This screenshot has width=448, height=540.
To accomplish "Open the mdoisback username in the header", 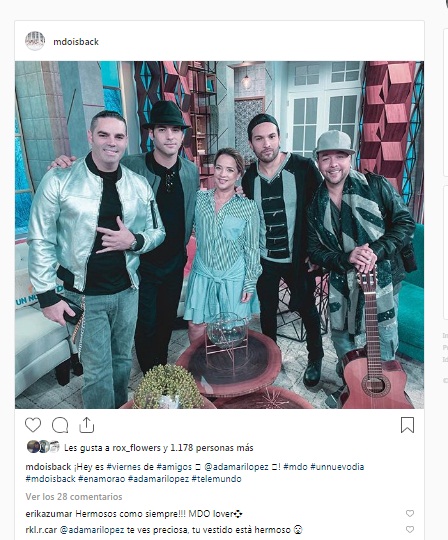I will click(x=76, y=42).
